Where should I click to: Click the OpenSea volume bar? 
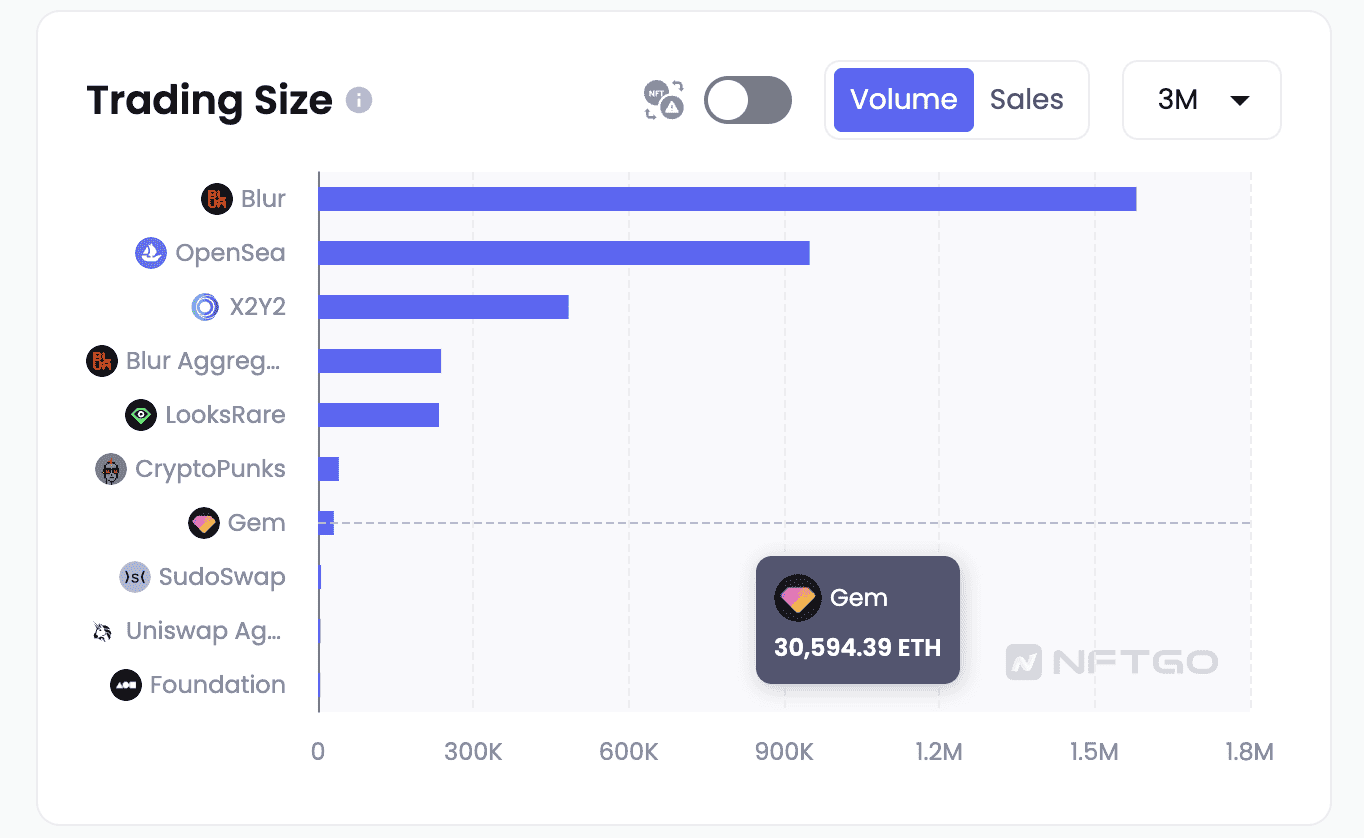click(564, 253)
